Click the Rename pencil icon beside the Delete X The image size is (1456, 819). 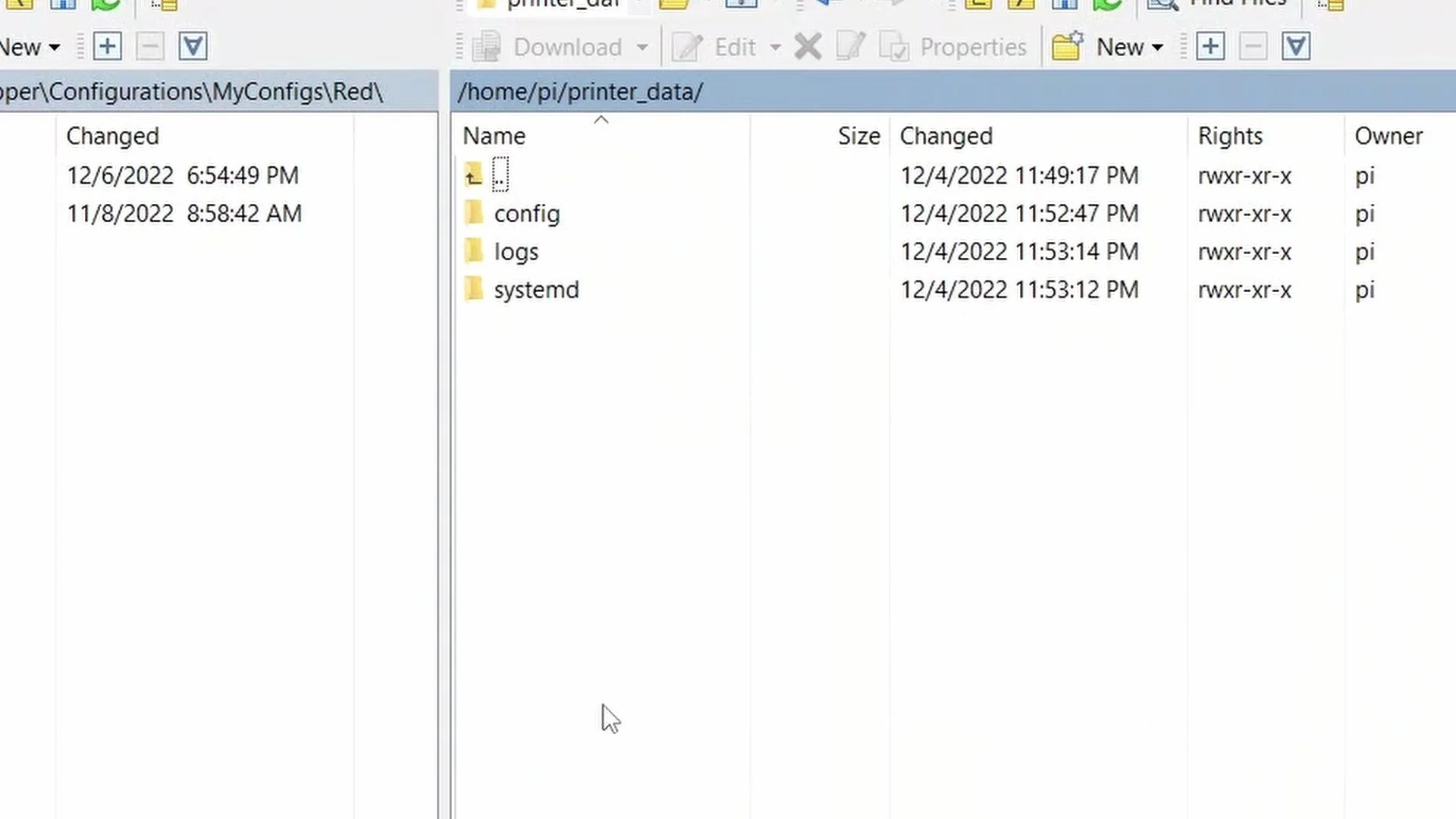(850, 47)
